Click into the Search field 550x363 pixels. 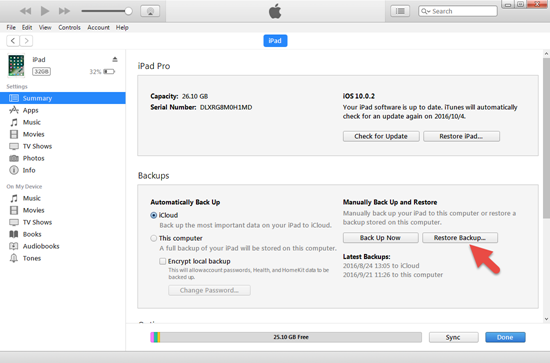coord(458,11)
